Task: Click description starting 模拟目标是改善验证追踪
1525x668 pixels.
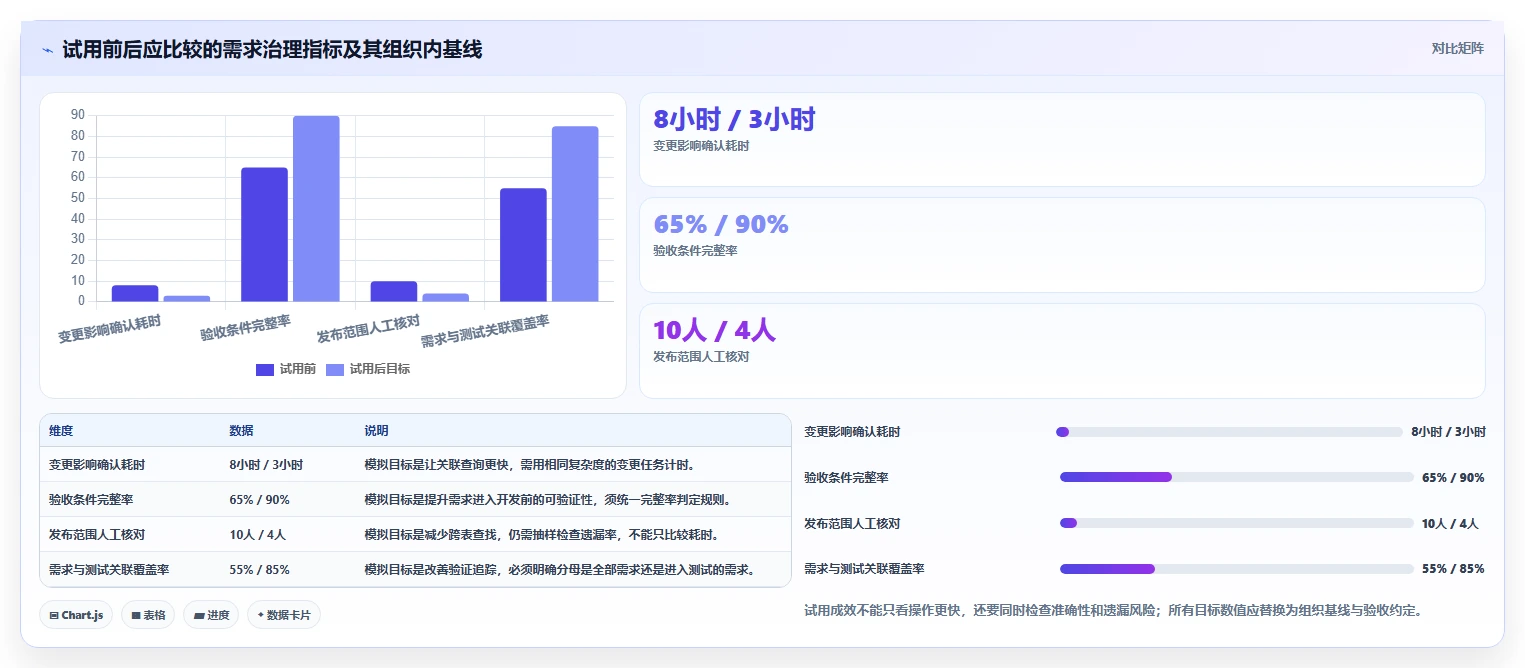Action: 559,570
